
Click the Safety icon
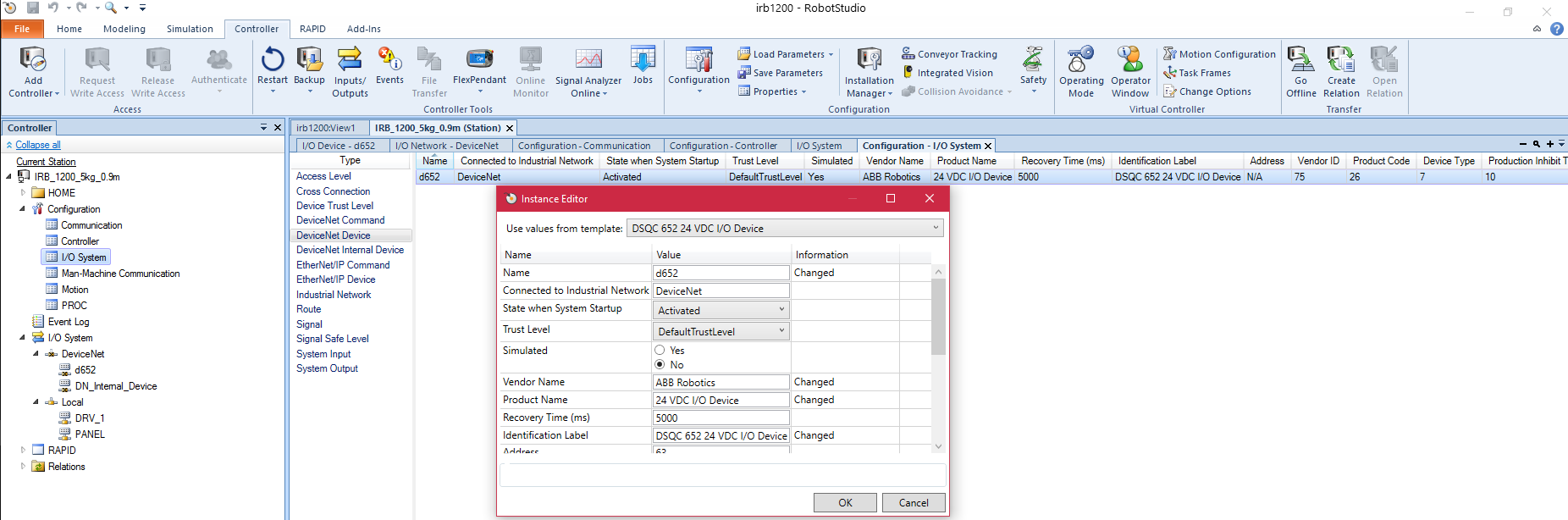1033,60
